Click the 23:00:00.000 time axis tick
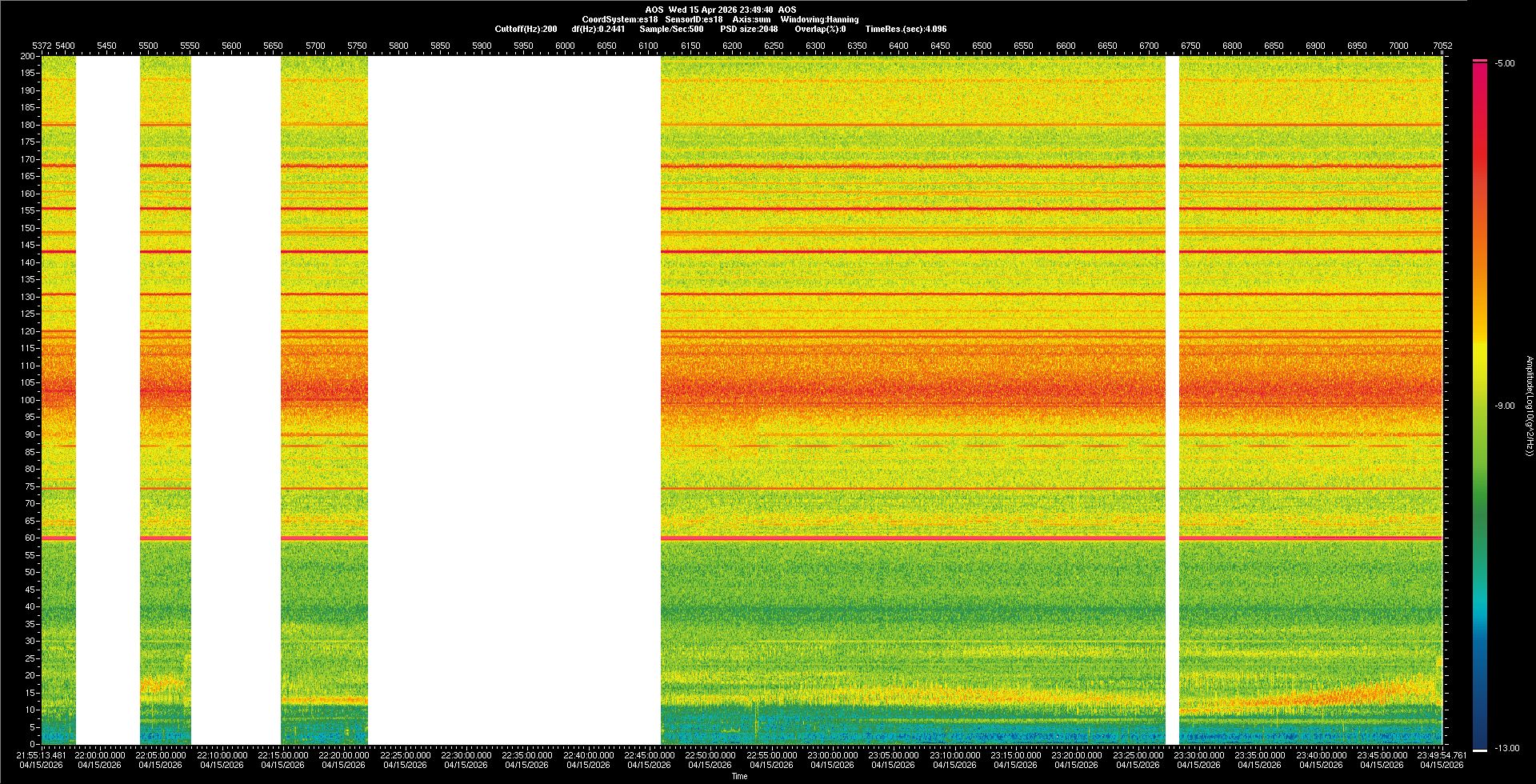Image resolution: width=1536 pixels, height=784 pixels. click(x=832, y=754)
